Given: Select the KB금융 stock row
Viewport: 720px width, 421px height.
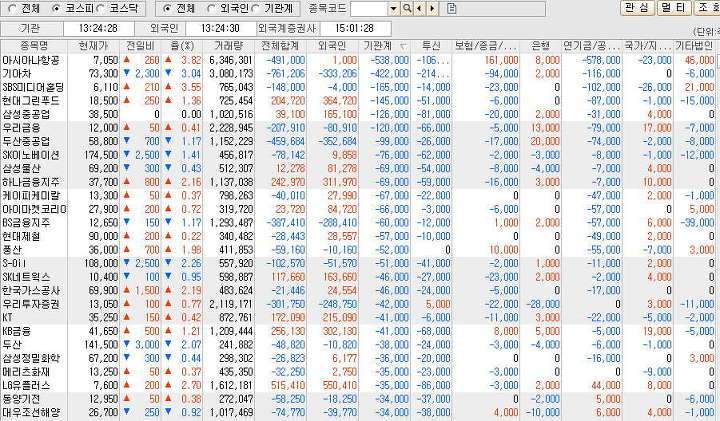Looking at the screenshot, I should pos(357,331).
